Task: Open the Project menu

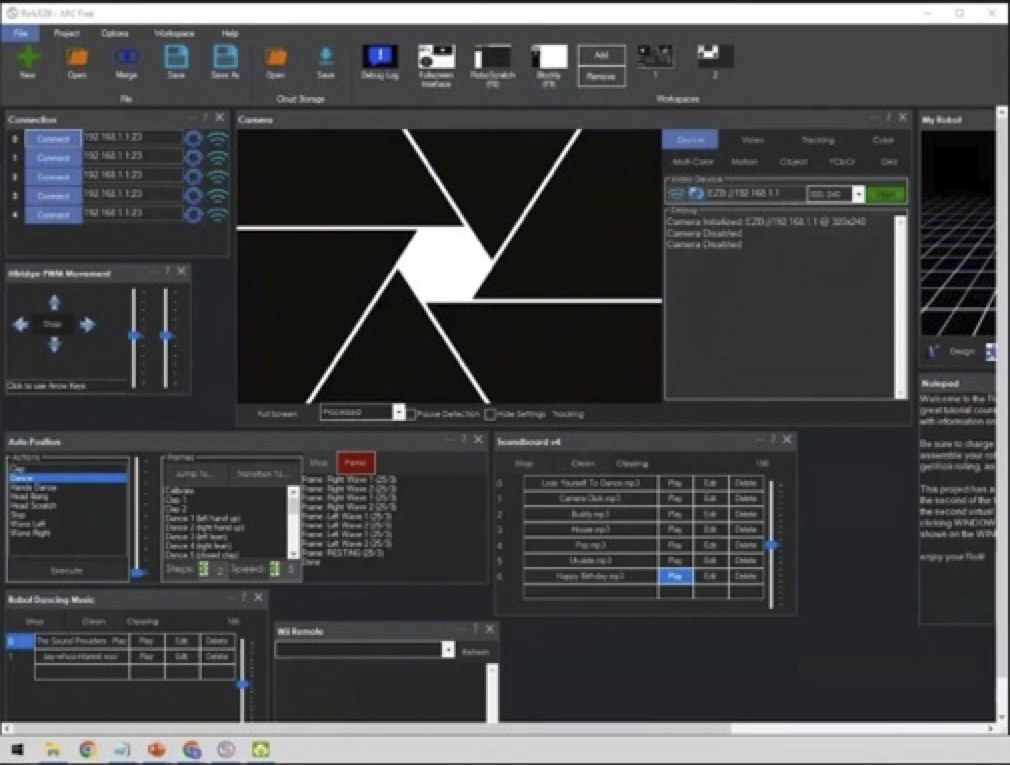Action: pyautogui.click(x=66, y=33)
